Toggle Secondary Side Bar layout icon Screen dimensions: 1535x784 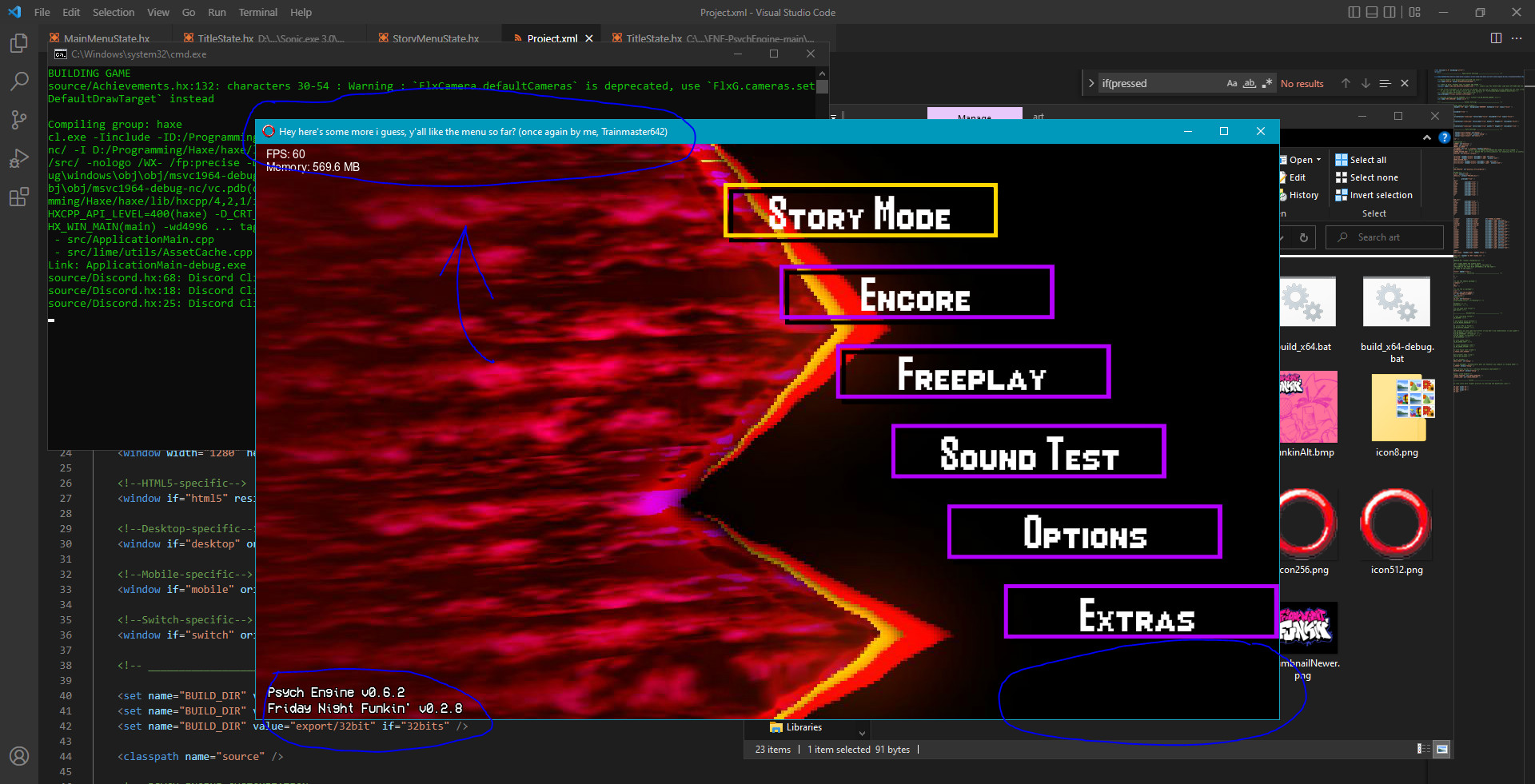(x=1390, y=12)
